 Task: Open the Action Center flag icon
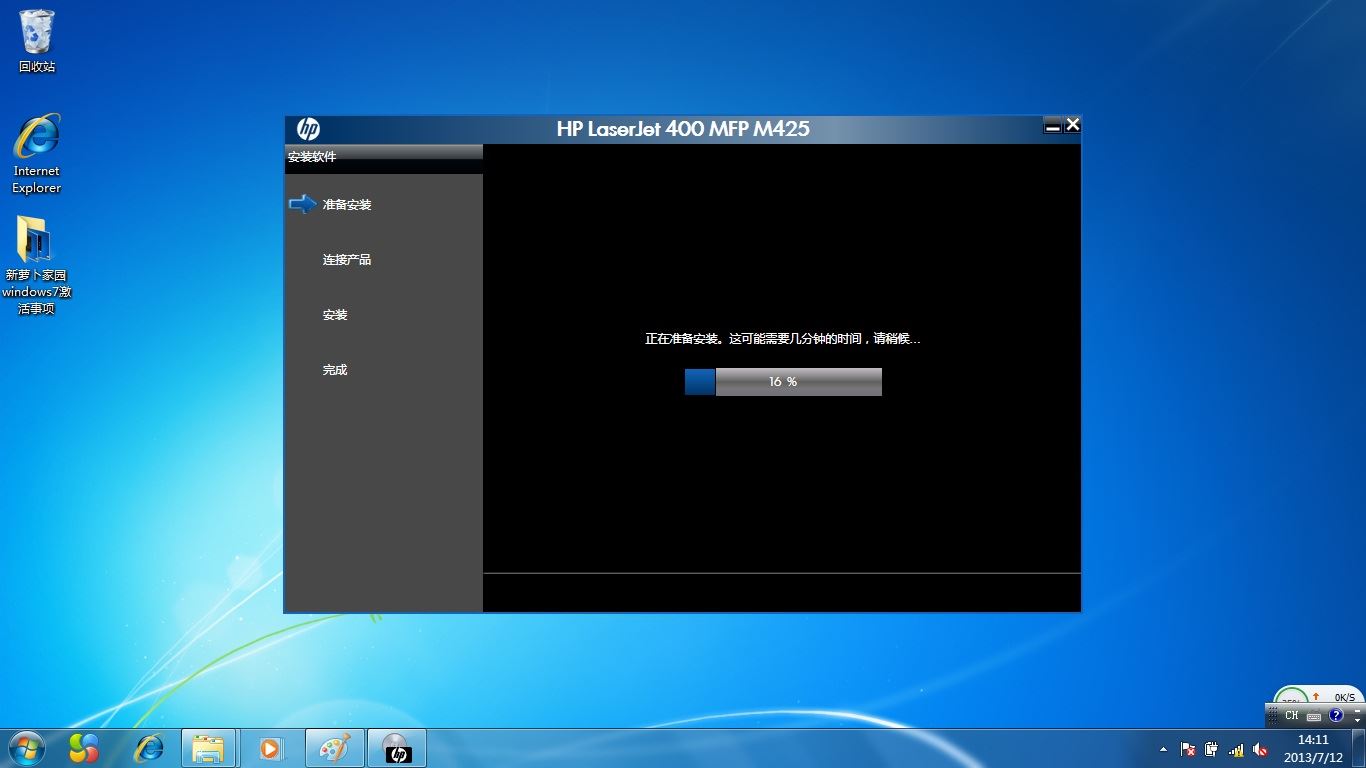(x=1188, y=749)
